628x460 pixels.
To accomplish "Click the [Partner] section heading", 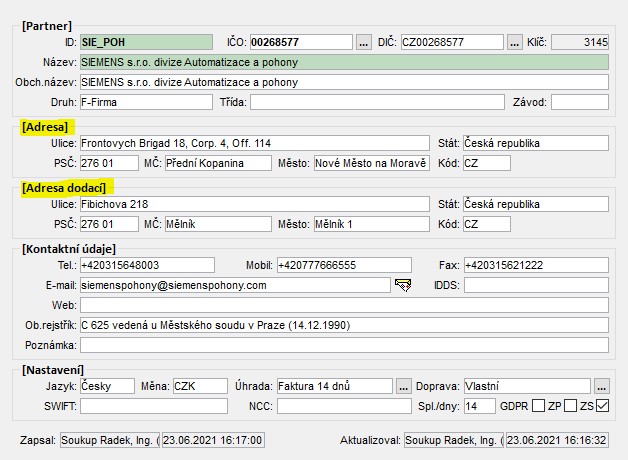I will tap(47, 26).
